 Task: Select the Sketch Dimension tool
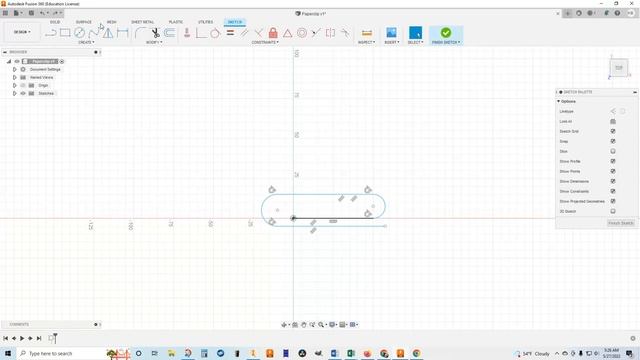tap(122, 33)
